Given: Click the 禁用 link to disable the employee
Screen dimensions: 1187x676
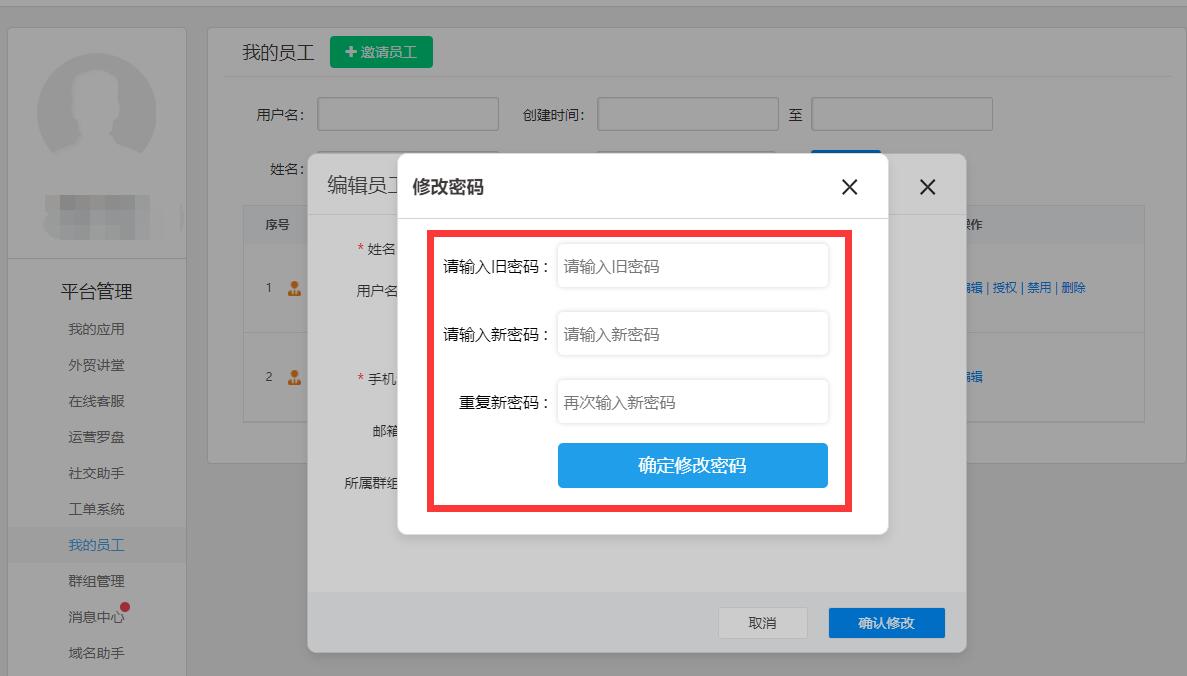Looking at the screenshot, I should click(x=1041, y=287).
